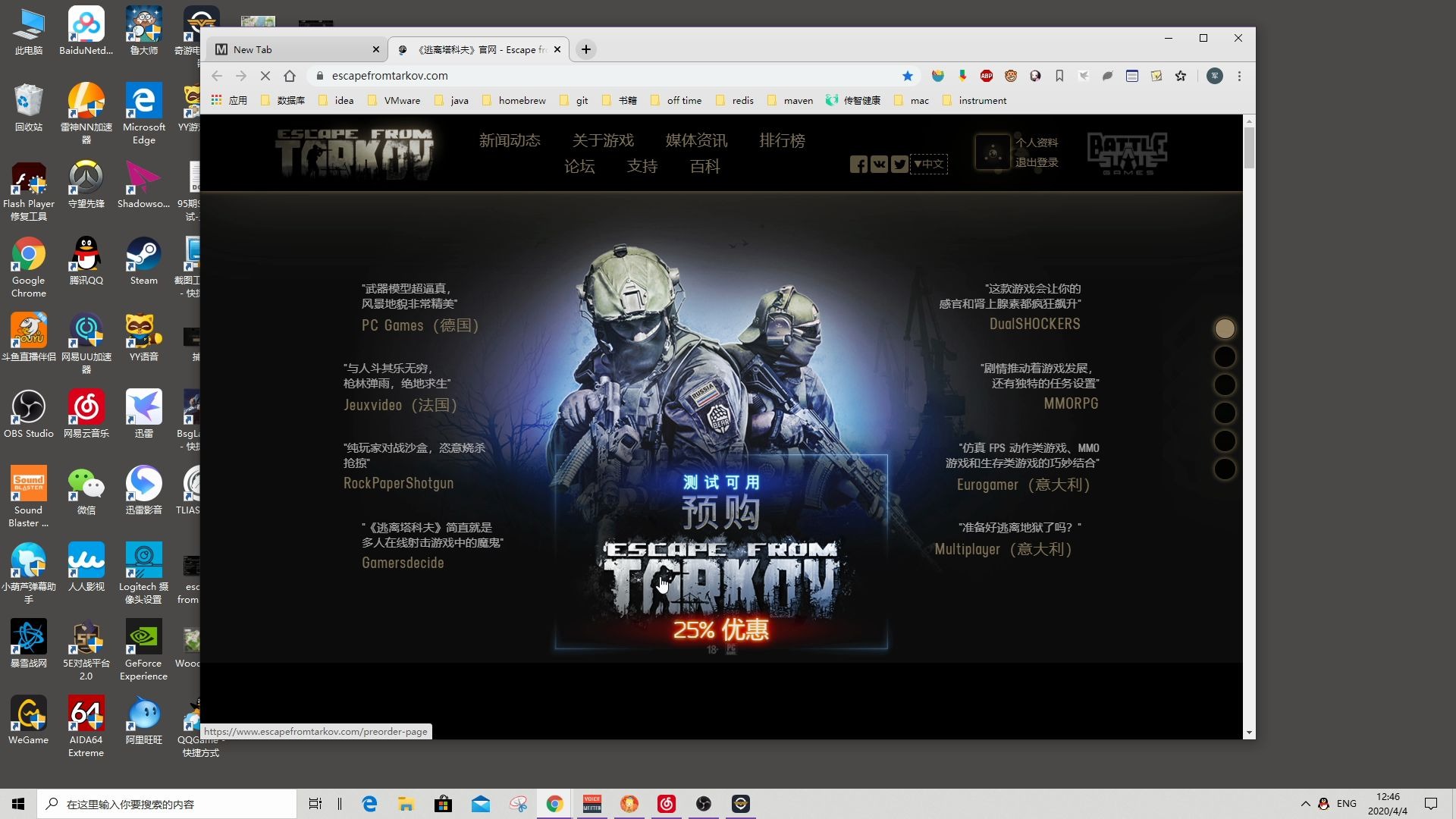This screenshot has height=819, width=1456.
Task: Open the 腾讯QQ desktop shortcut
Action: pos(86,262)
